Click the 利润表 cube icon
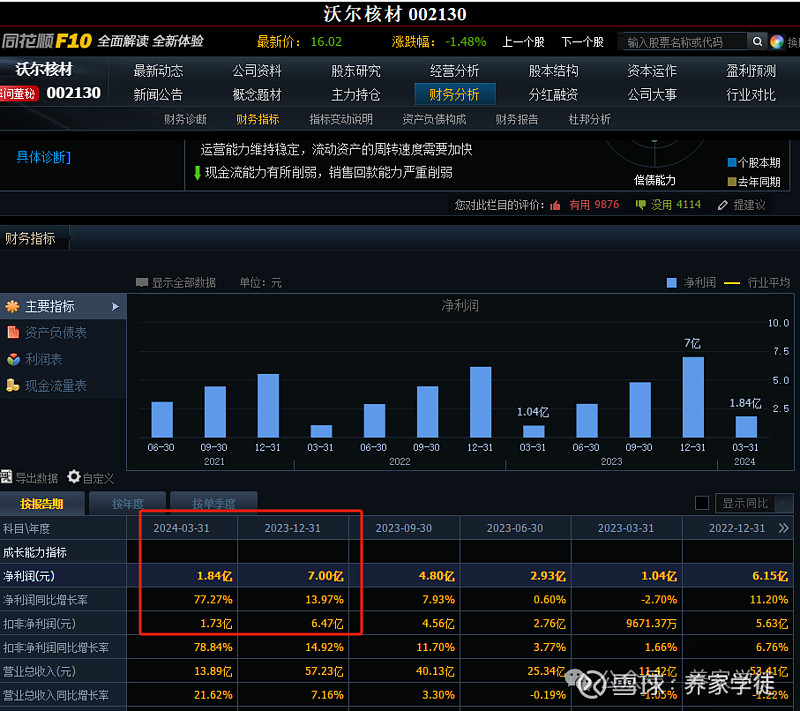 [x=13, y=359]
